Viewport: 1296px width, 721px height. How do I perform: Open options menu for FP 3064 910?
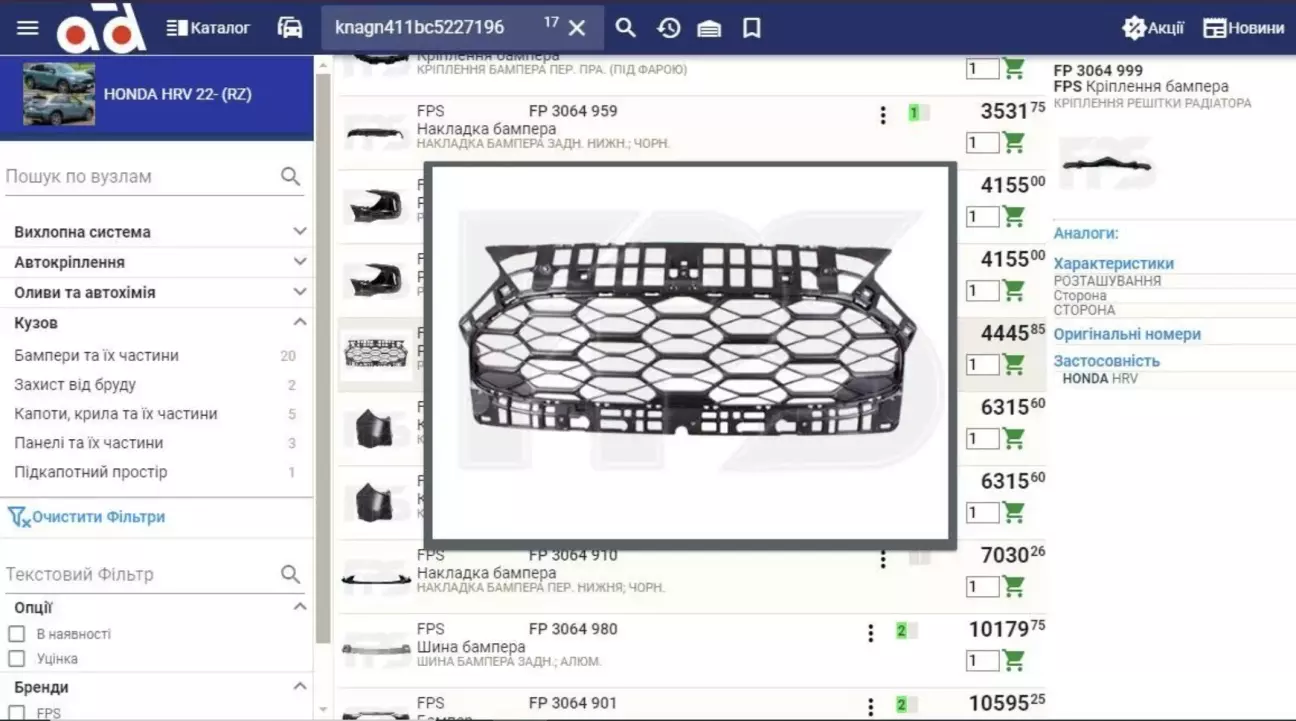[882, 559]
